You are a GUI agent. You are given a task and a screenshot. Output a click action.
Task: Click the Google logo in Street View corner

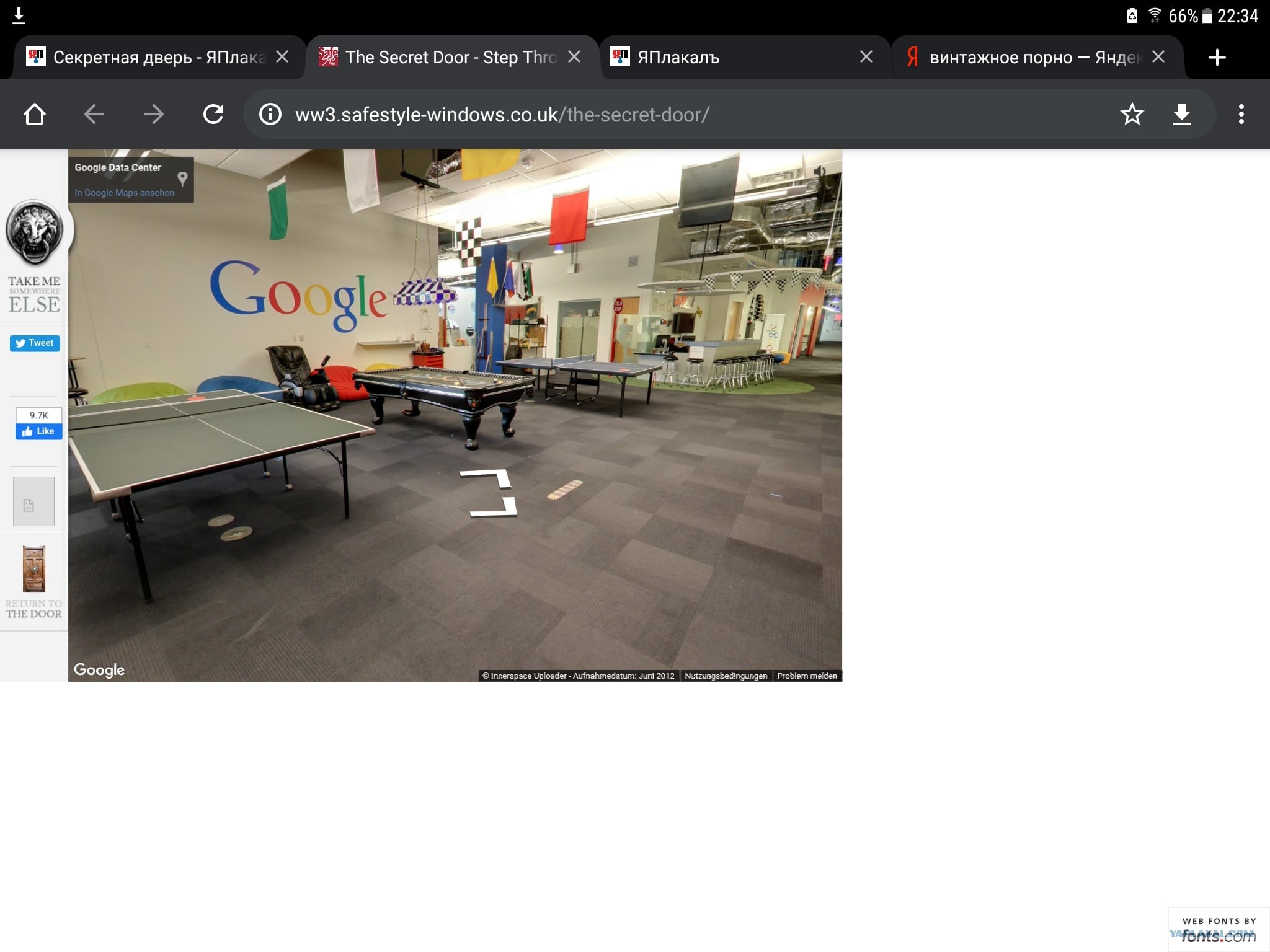[x=99, y=670]
